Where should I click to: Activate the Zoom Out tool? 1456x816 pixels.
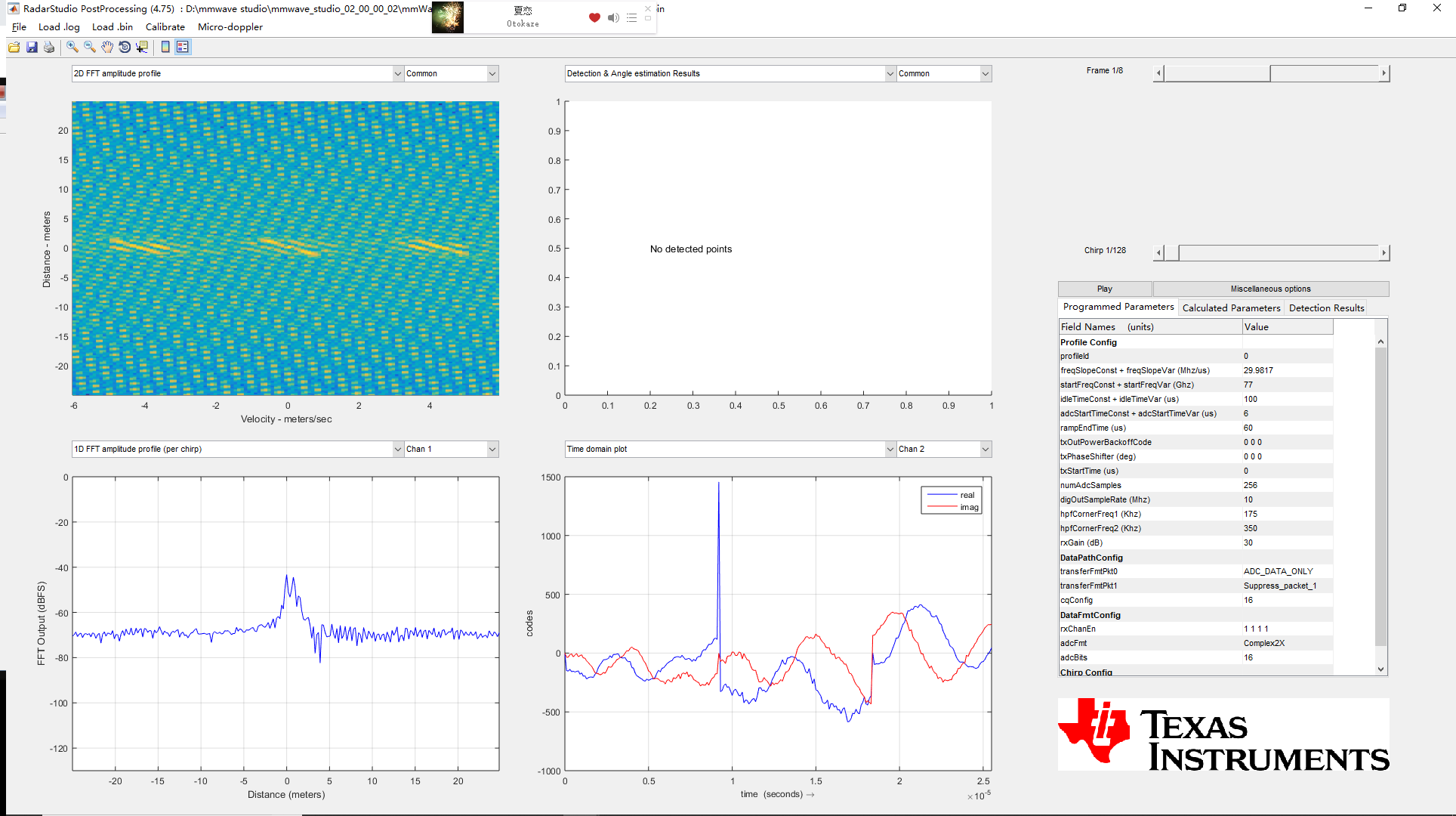(x=90, y=47)
